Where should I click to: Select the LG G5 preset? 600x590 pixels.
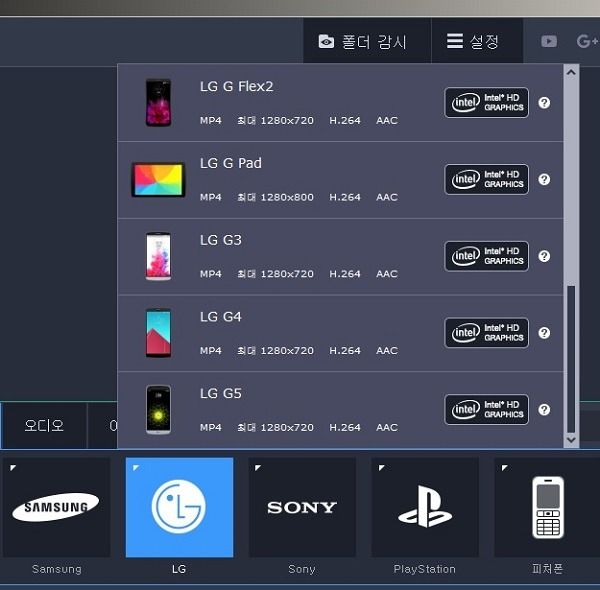pos(340,410)
